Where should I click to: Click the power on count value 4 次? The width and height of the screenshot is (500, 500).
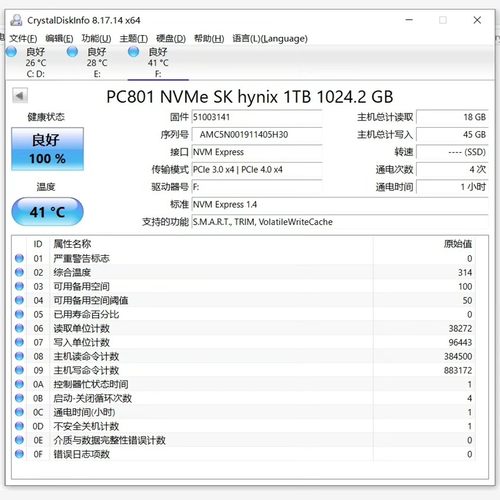coord(452,170)
